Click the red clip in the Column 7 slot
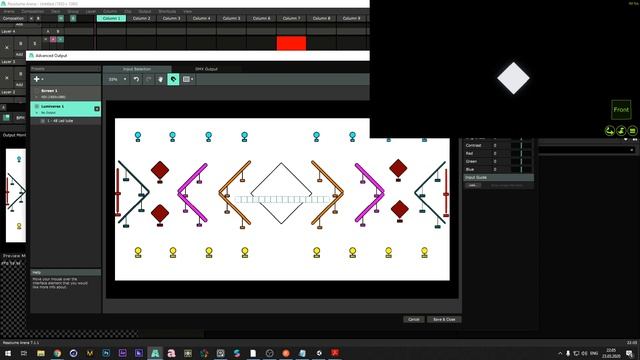The image size is (640, 360). 291,43
